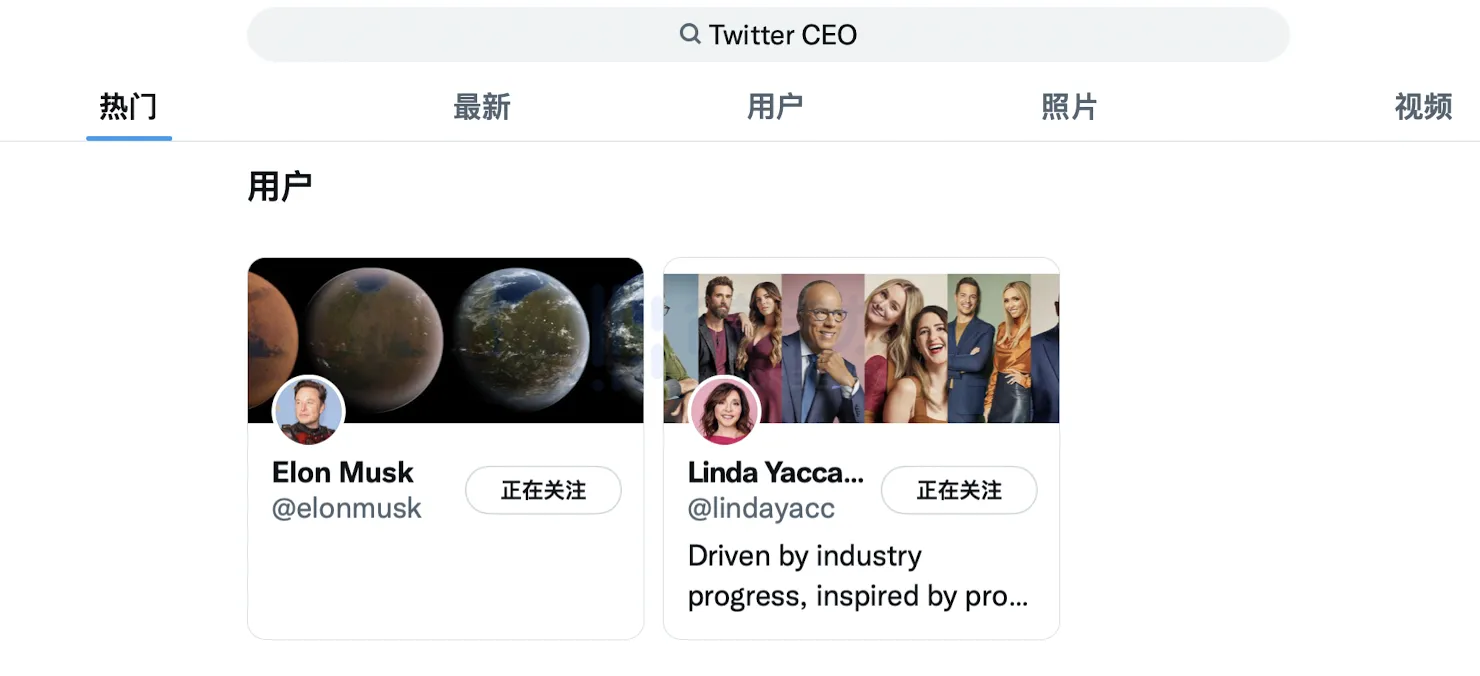Click the 用户 section heading

click(280, 187)
